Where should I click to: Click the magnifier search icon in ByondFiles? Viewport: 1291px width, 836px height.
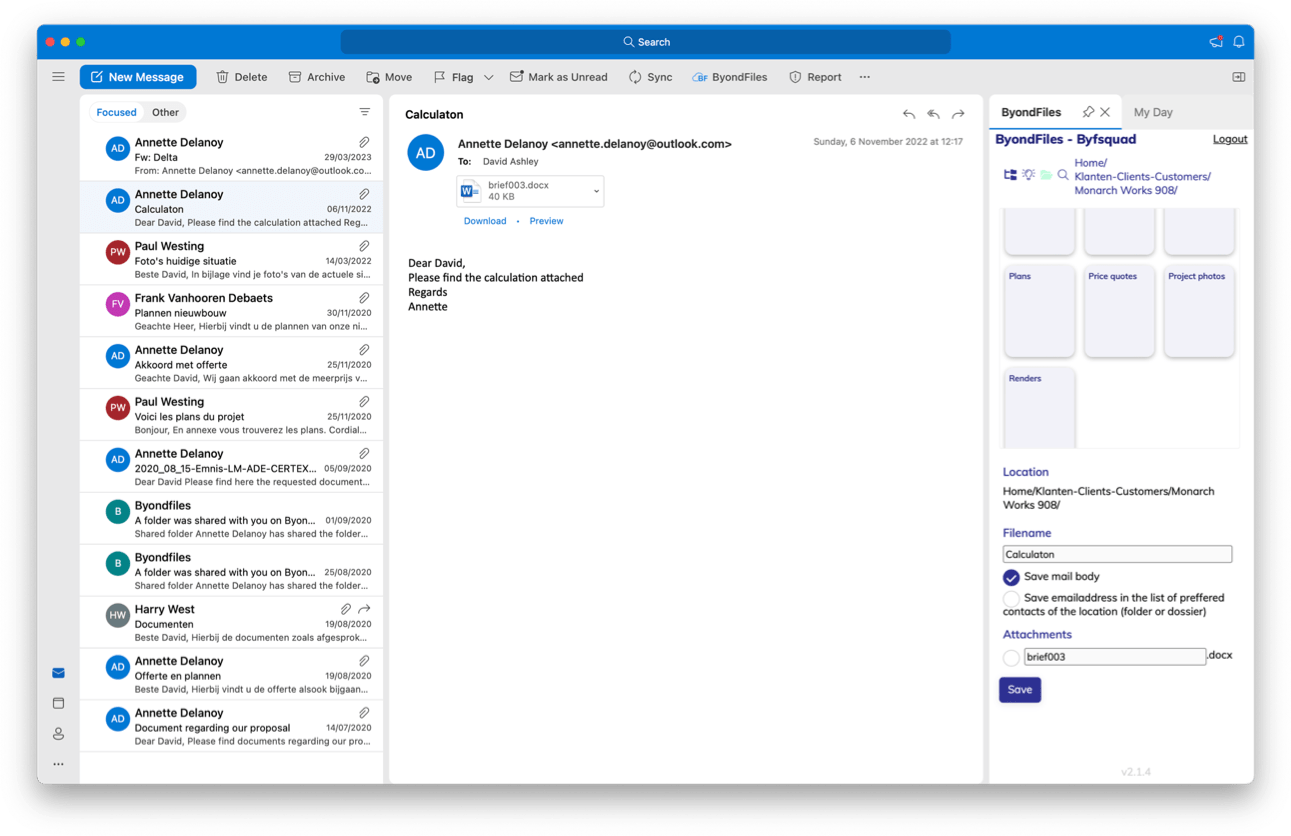1063,175
